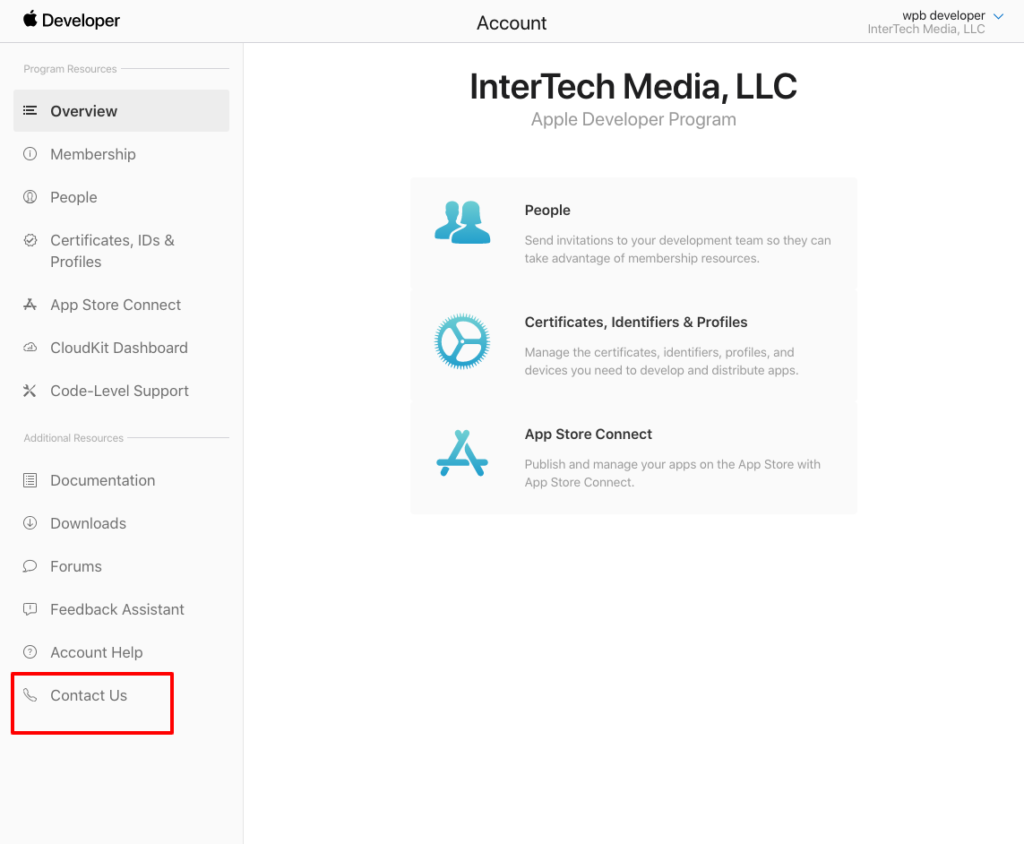Click the Program Resources section label
The height and width of the screenshot is (844, 1024).
click(70, 69)
